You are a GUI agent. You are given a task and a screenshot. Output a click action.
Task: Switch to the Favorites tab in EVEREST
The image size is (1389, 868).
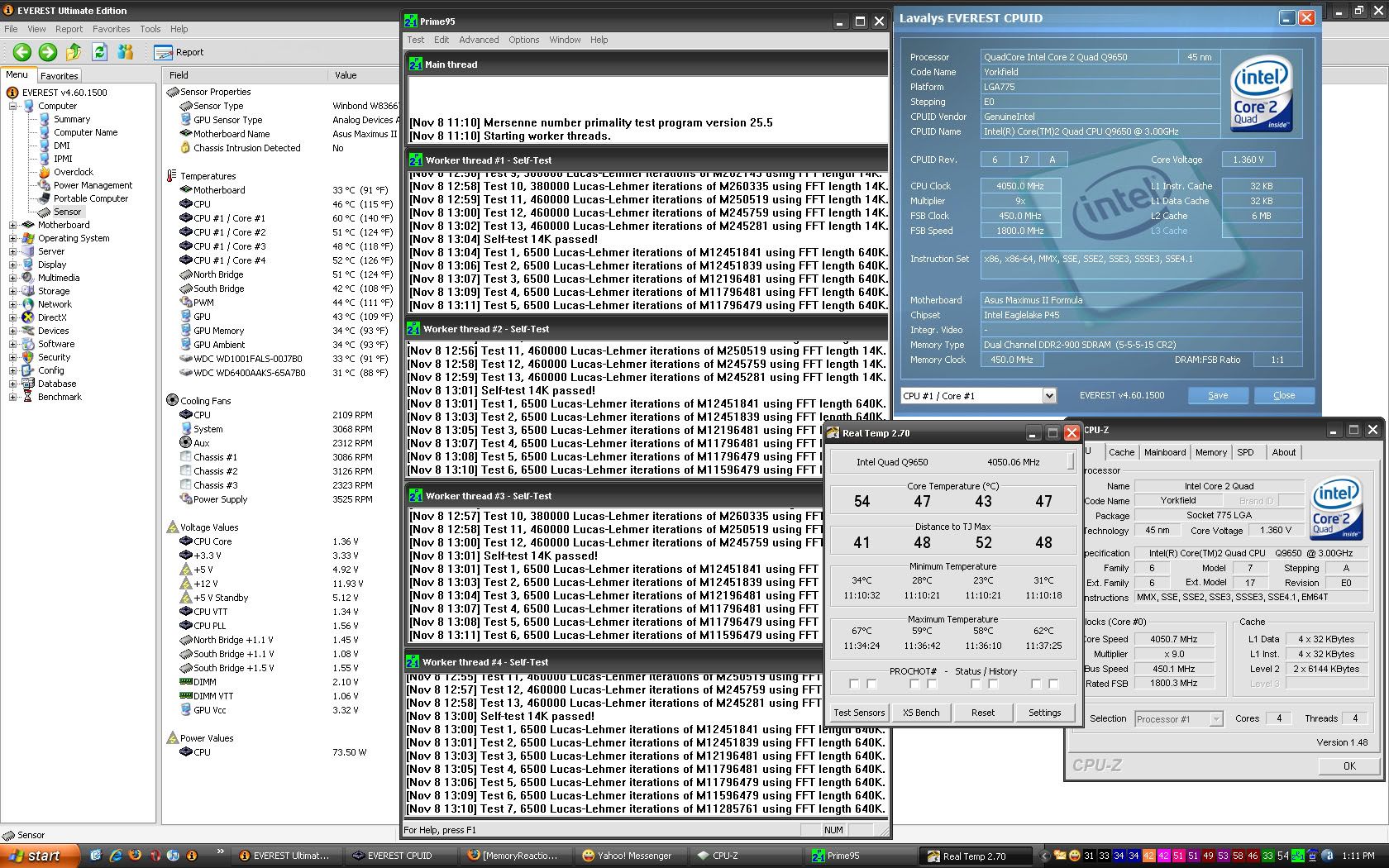click(x=60, y=75)
